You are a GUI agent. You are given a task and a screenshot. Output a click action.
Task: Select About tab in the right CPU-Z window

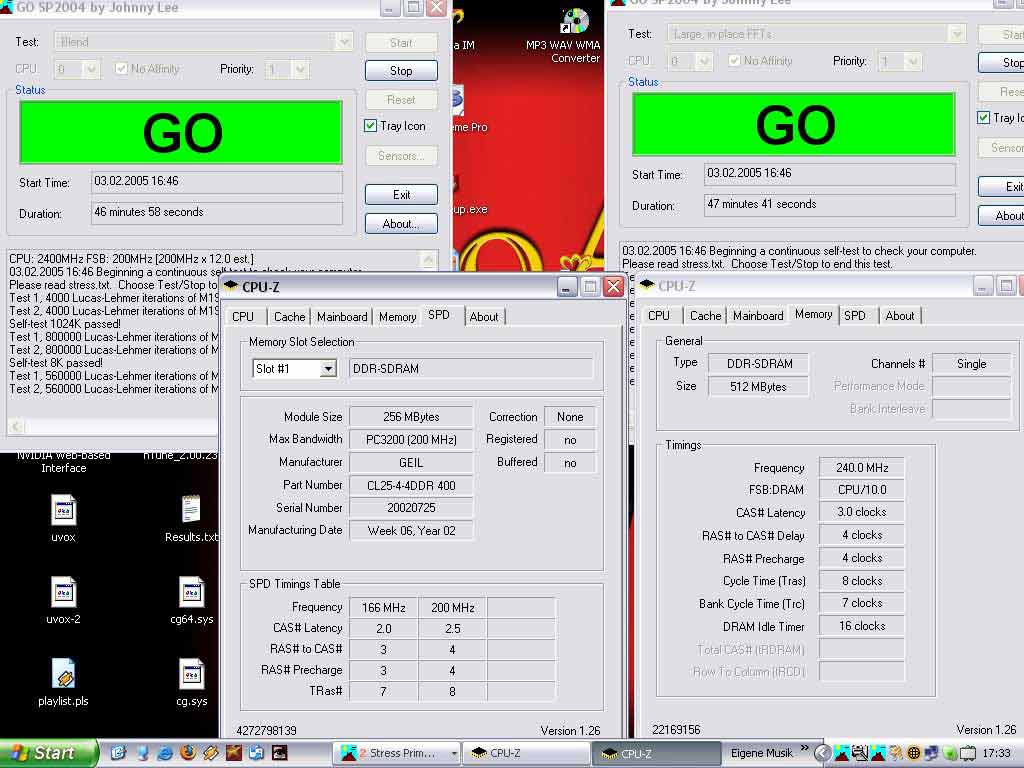[900, 315]
